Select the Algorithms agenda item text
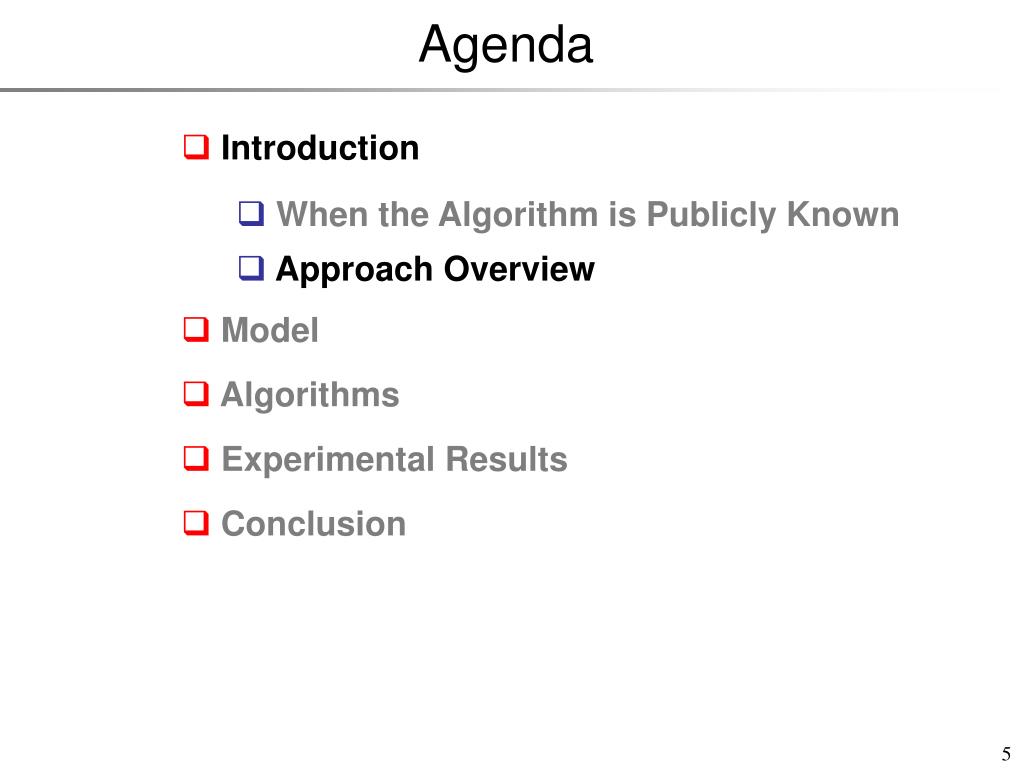1024x768 pixels. pos(310,395)
